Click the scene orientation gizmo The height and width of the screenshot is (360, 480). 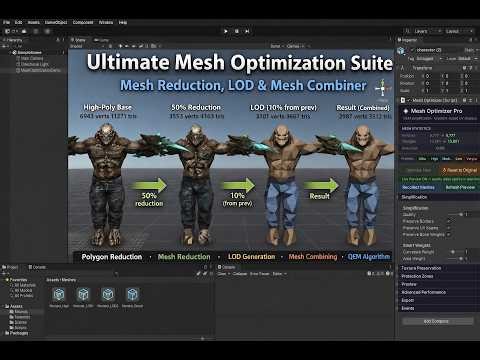pos(382,89)
